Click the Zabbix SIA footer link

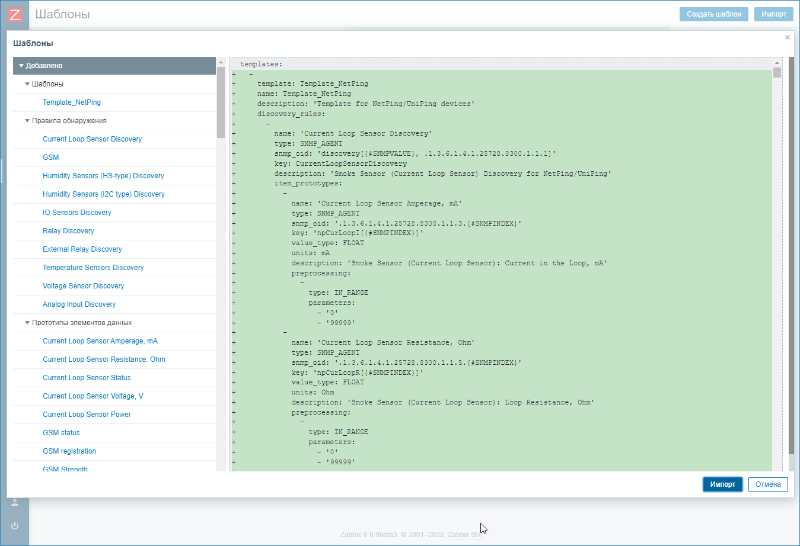(x=465, y=535)
